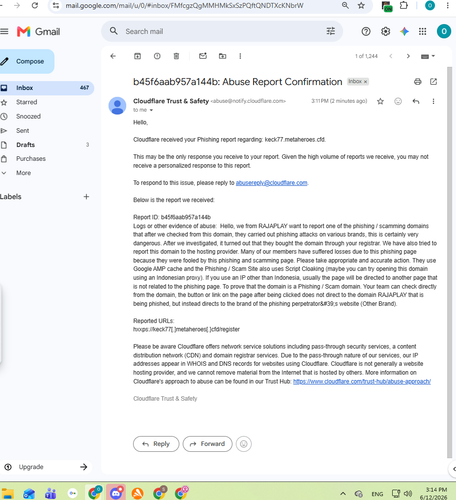This screenshot has height=500, width=456.
Task: Click sender avatar picture
Action: coord(117,106)
